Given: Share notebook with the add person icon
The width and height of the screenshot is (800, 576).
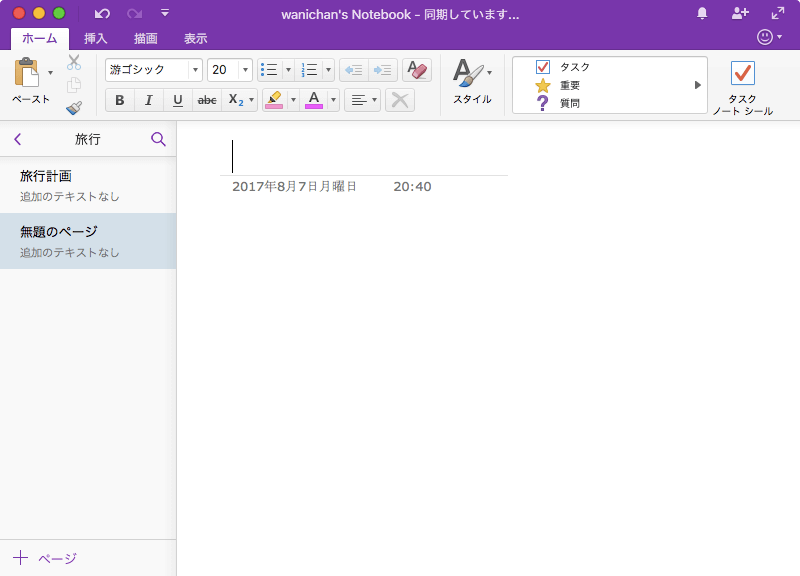Looking at the screenshot, I should 740,13.
